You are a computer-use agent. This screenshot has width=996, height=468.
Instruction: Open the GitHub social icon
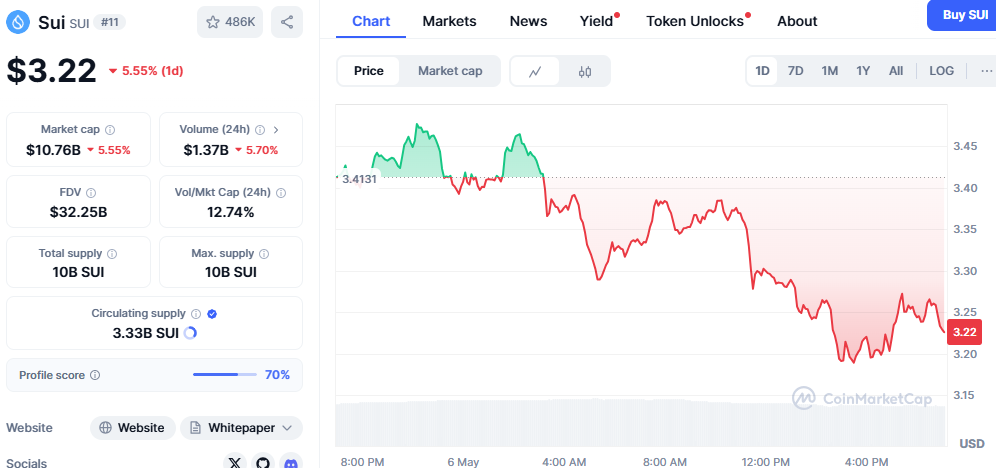click(x=262, y=462)
